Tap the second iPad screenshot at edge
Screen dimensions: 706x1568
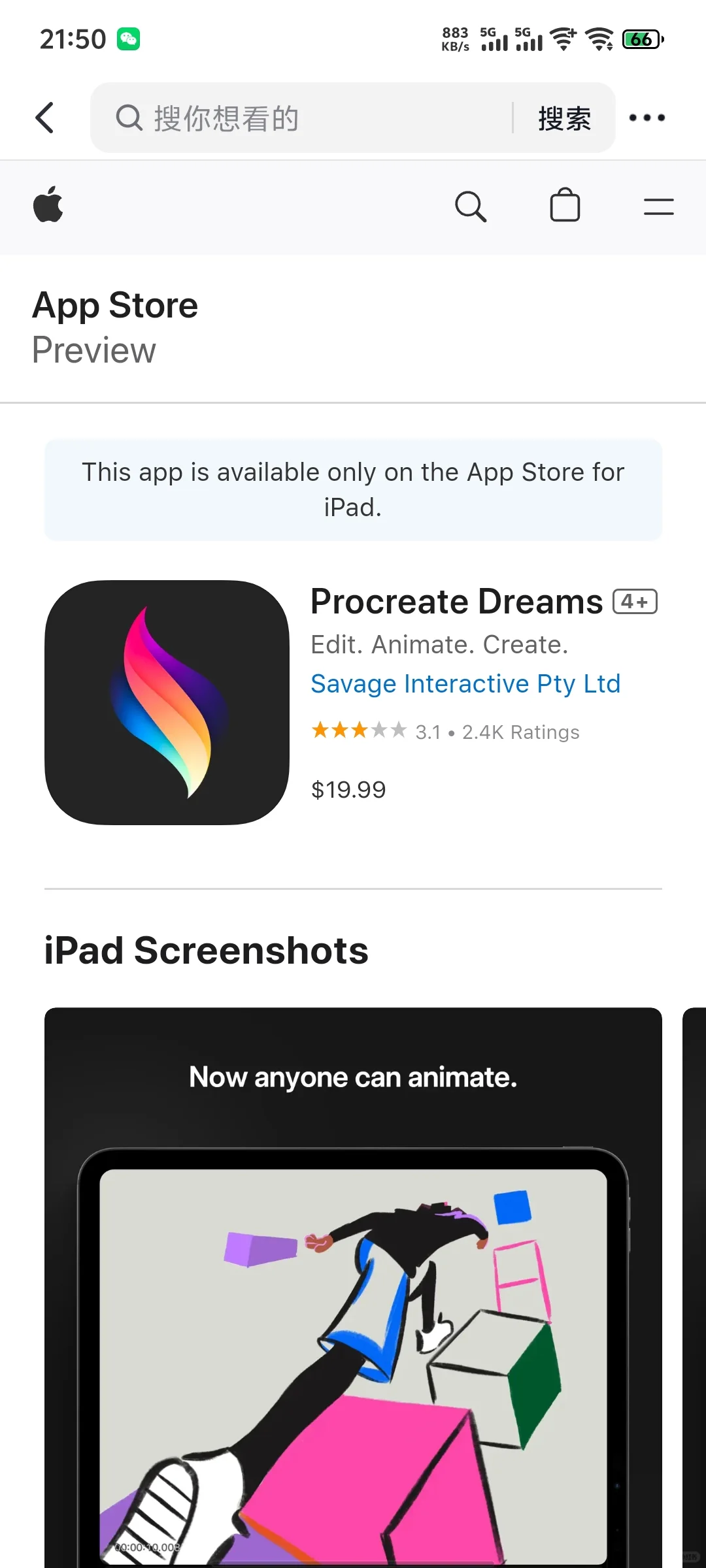(694, 1287)
